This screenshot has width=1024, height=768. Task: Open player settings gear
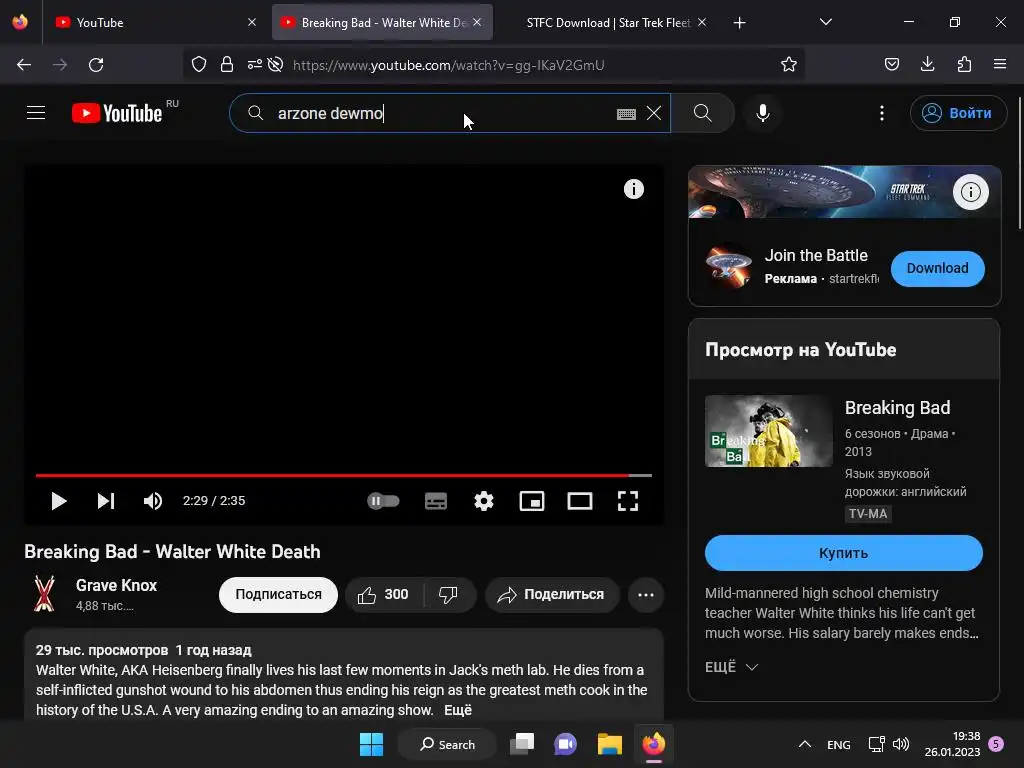coord(483,501)
